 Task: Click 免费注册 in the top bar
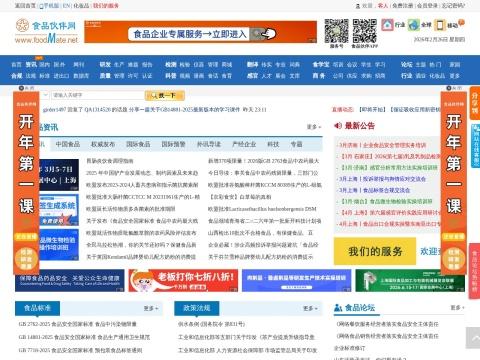tap(402, 6)
